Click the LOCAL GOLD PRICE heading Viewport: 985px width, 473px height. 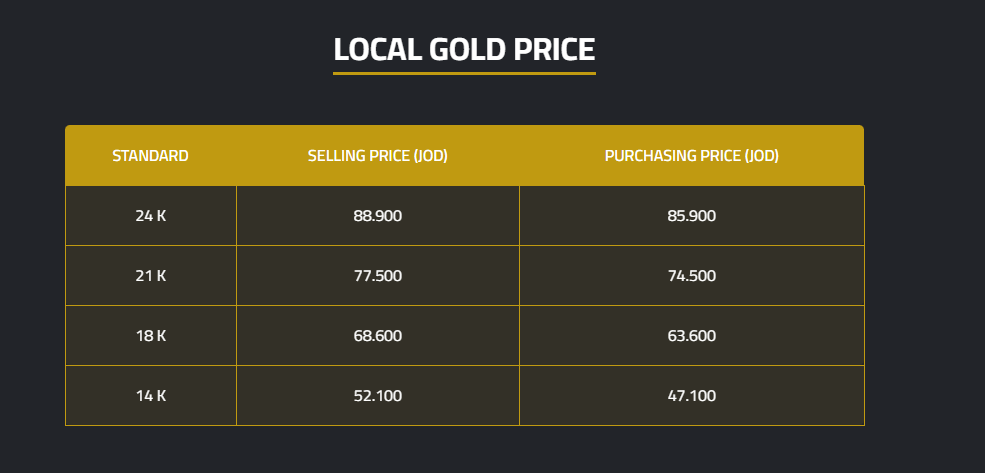(x=464, y=50)
